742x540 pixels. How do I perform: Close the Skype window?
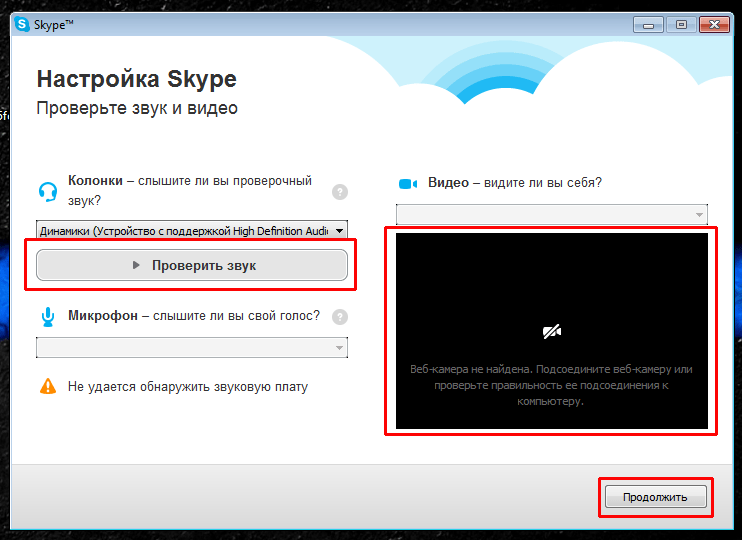pos(714,25)
